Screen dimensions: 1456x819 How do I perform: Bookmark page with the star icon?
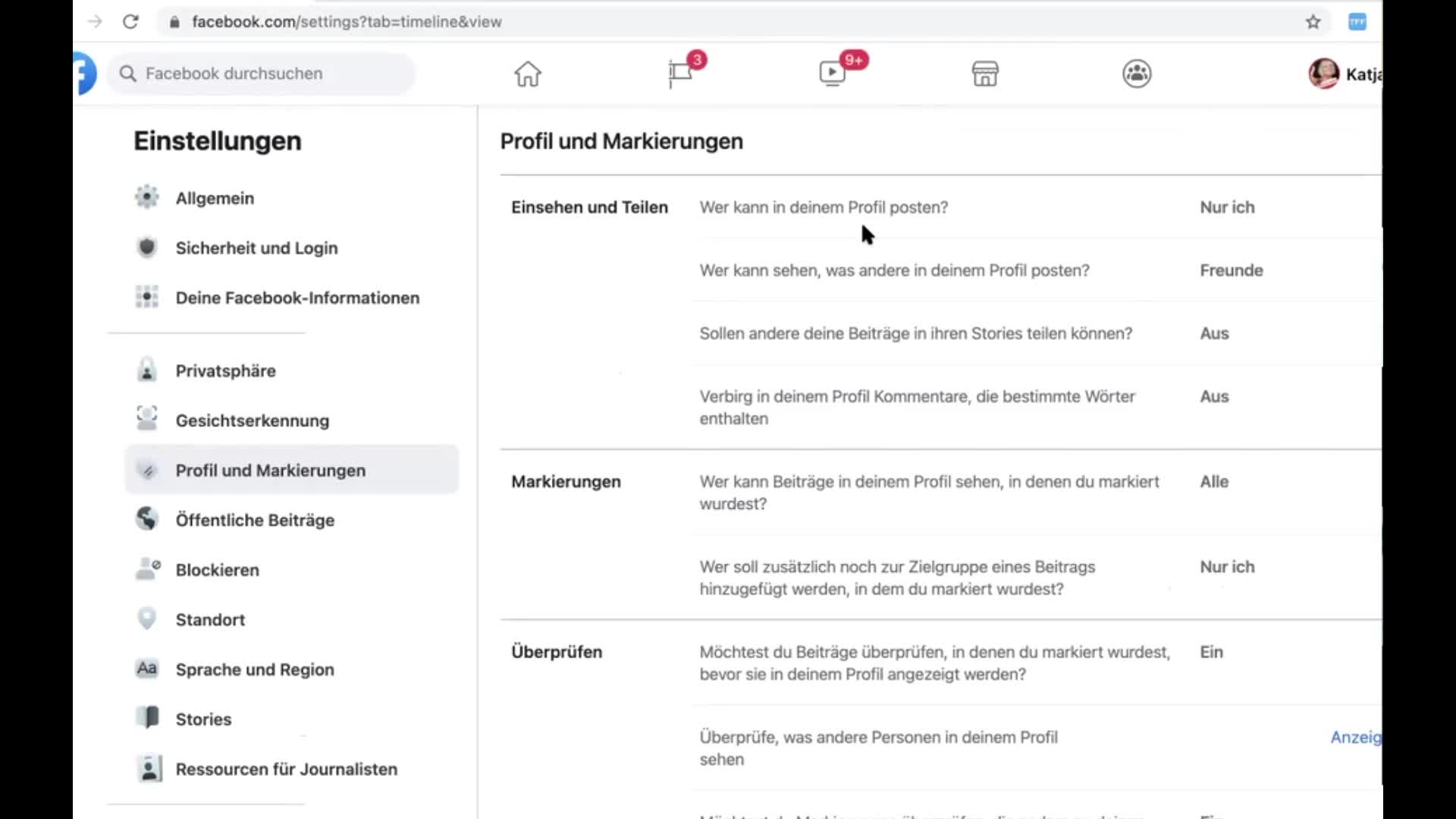(x=1313, y=22)
